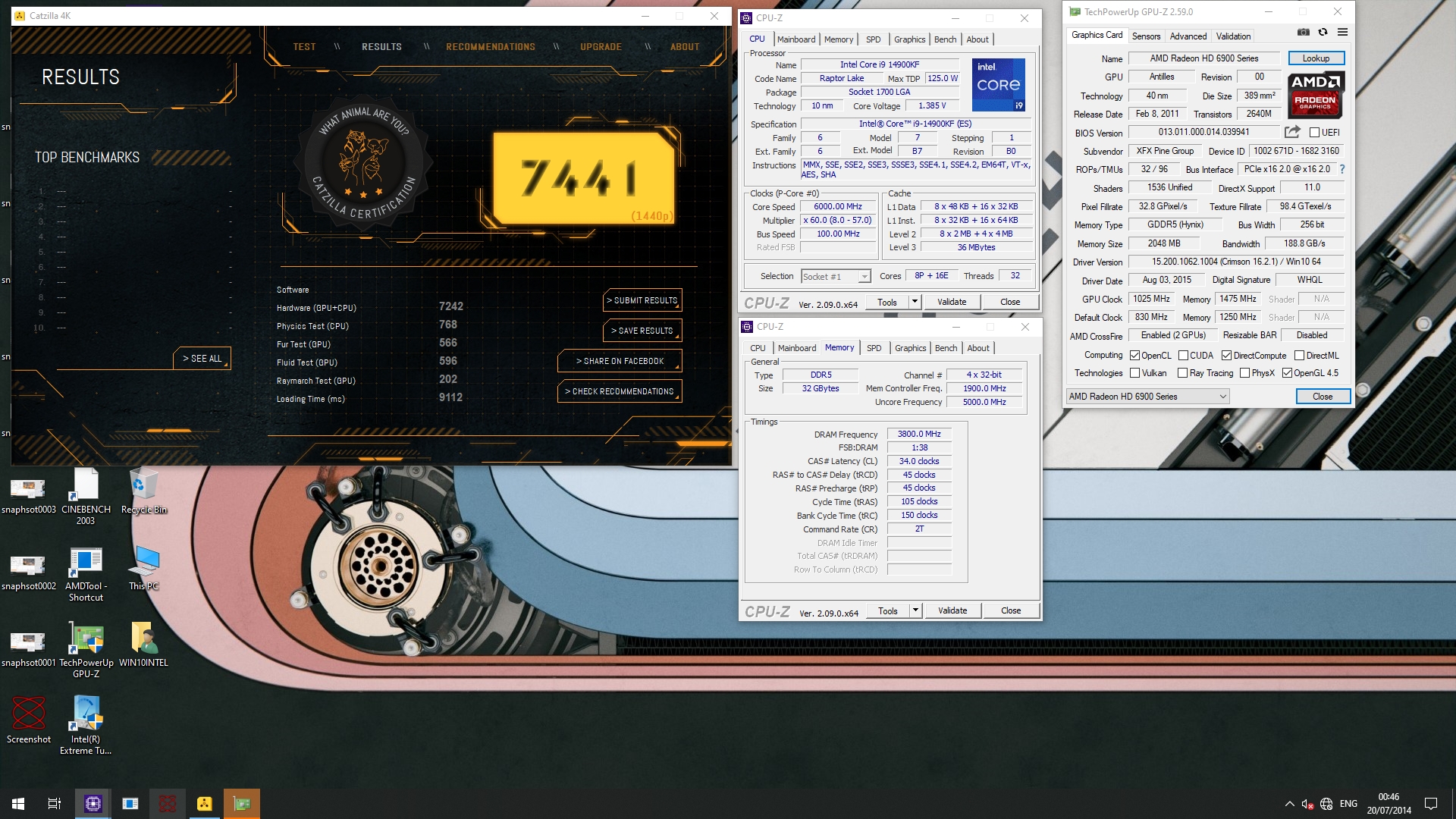Toggle the CUDA checkbox
Viewport: 1456px width, 819px height.
point(1183,356)
